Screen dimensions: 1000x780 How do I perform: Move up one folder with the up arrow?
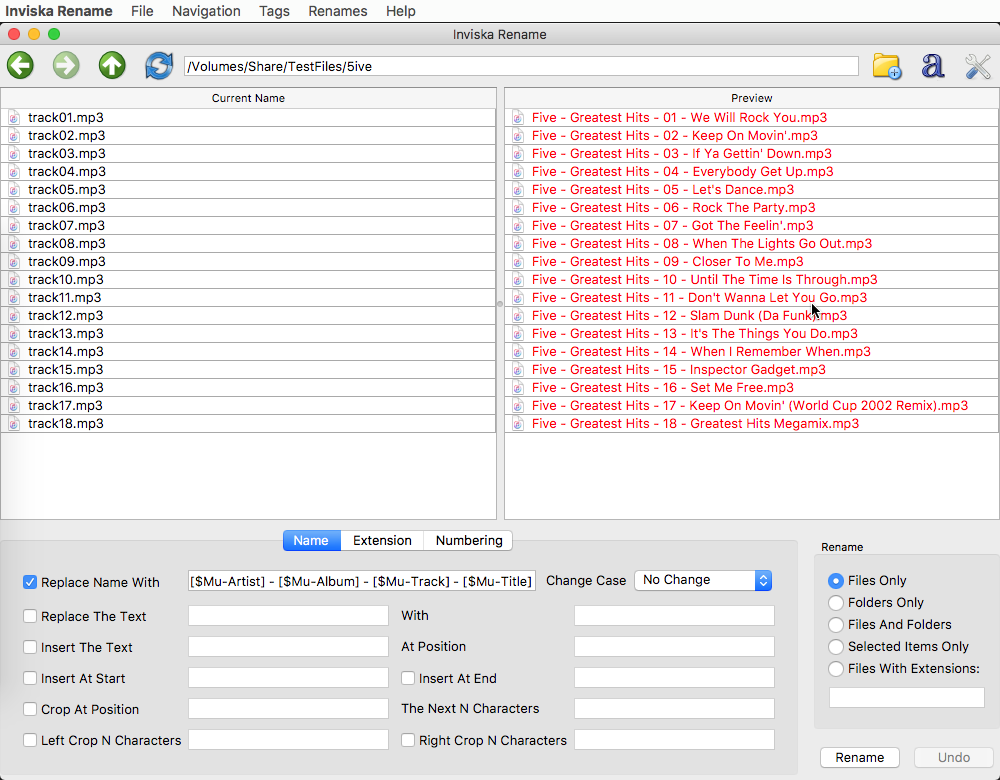pyautogui.click(x=112, y=66)
